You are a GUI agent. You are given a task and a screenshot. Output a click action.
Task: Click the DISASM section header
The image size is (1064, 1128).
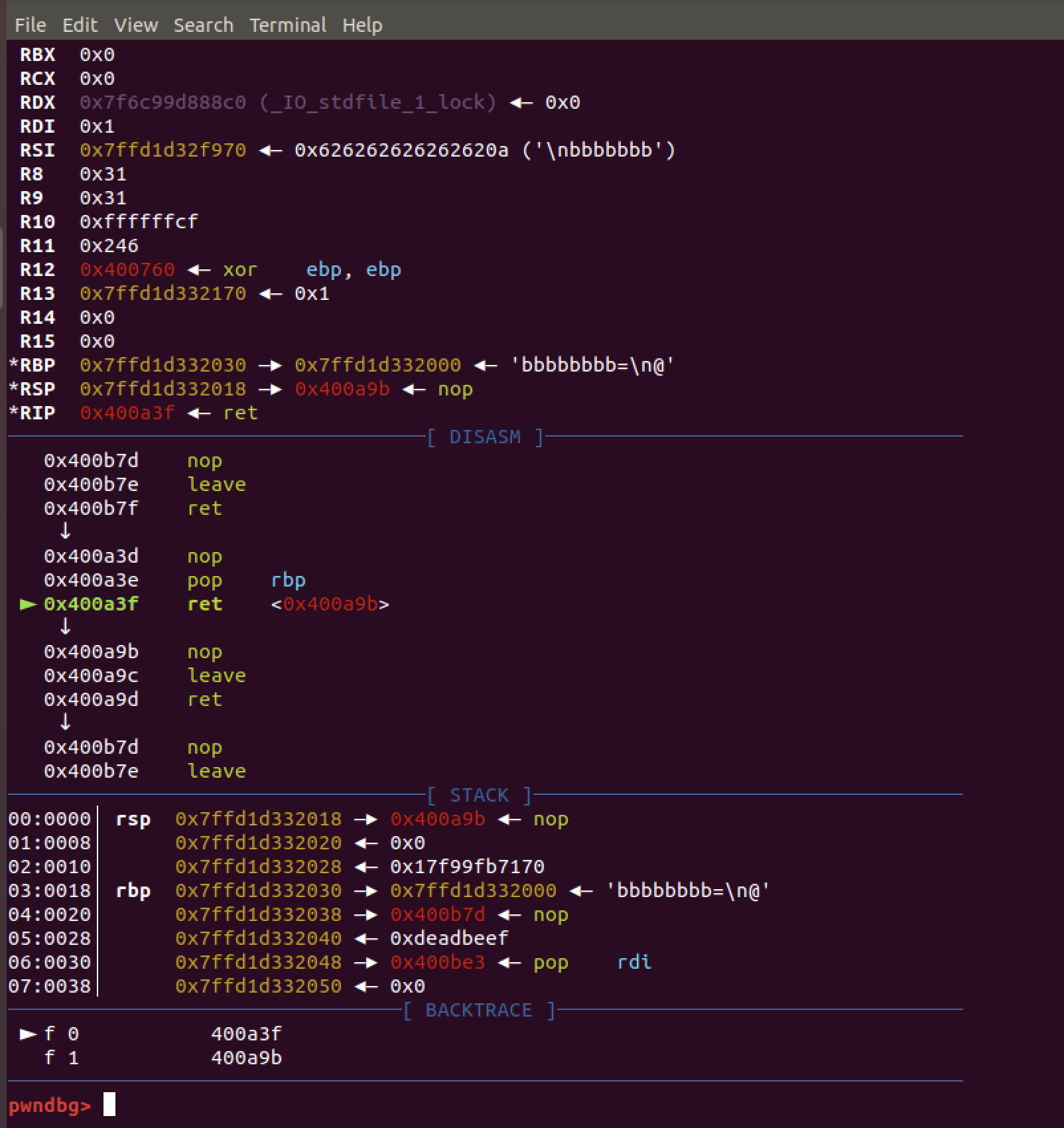click(485, 437)
